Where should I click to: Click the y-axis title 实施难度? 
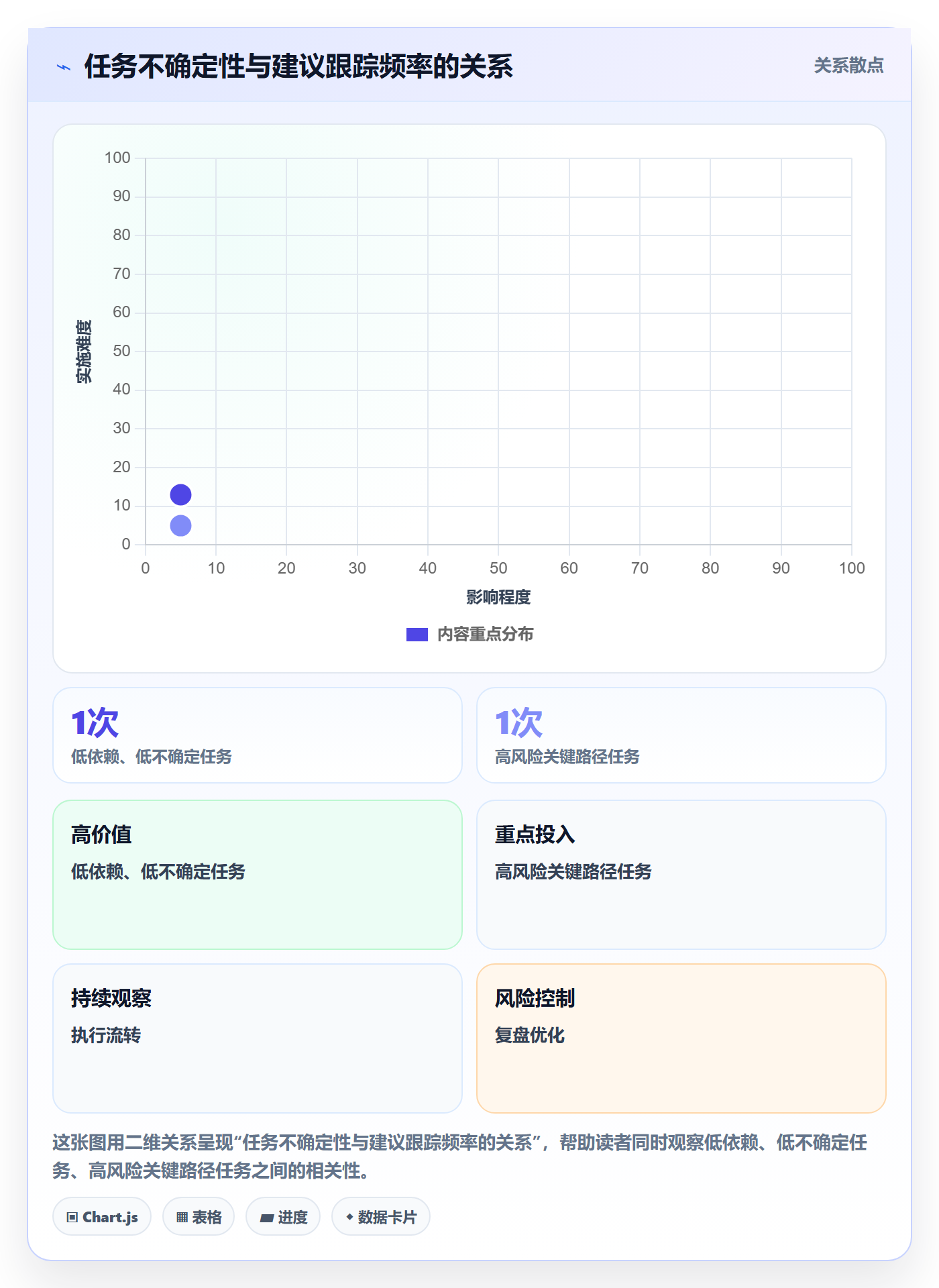click(x=83, y=352)
